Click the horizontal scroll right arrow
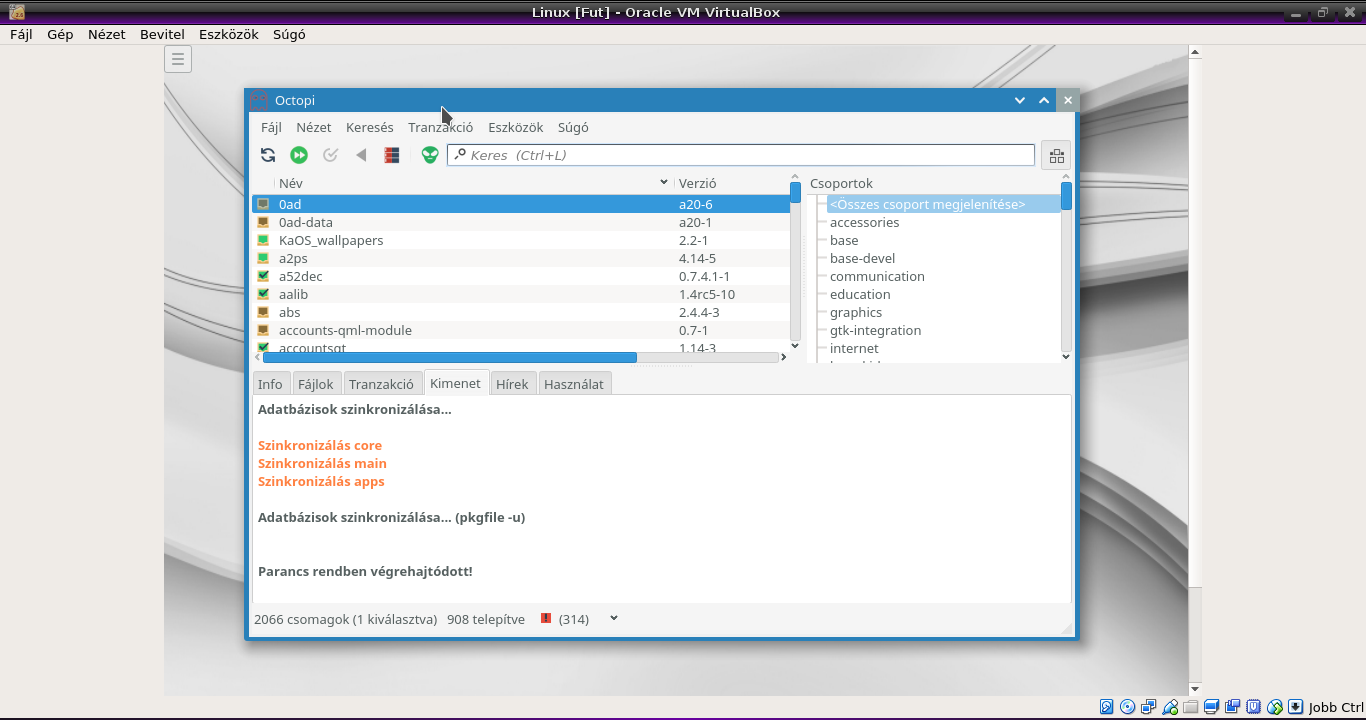The height and width of the screenshot is (720, 1366). 785,357
